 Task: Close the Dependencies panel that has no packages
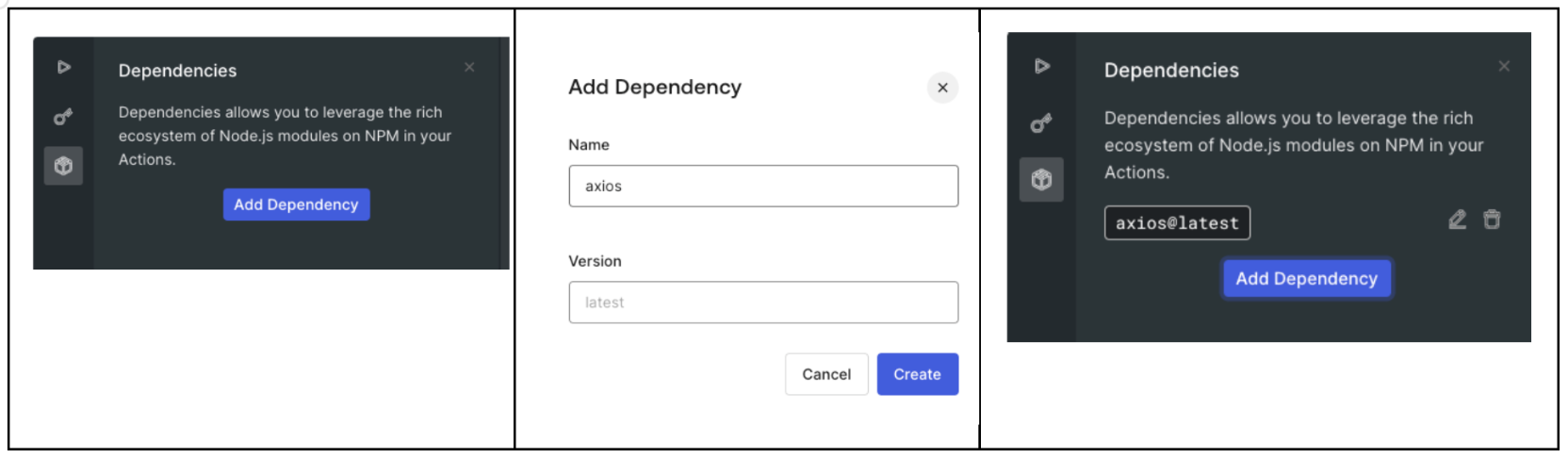469,67
